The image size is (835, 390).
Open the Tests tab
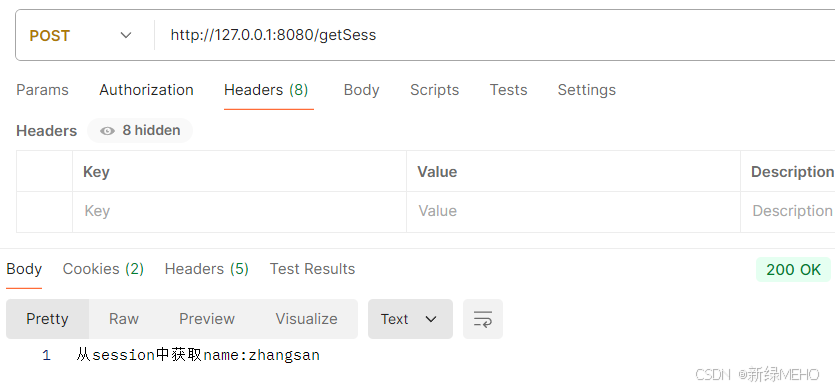(x=509, y=90)
